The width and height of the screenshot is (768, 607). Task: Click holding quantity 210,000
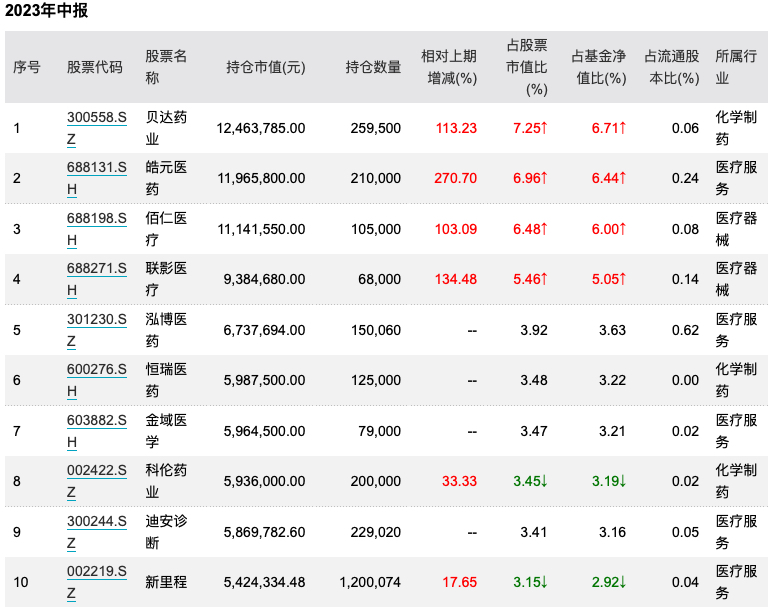376,178
